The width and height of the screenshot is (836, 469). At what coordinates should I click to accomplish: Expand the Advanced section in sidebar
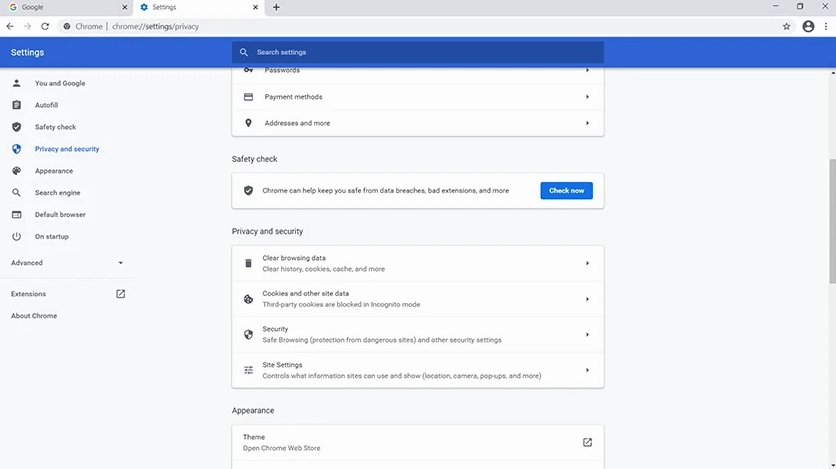coord(67,263)
